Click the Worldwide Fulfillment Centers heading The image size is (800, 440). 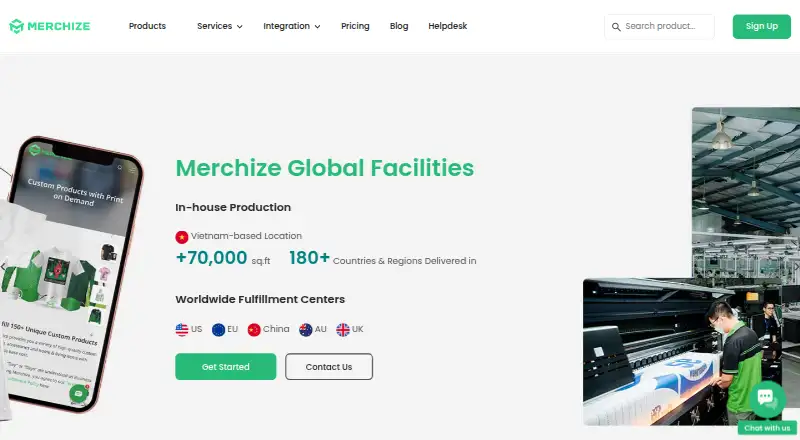(260, 299)
